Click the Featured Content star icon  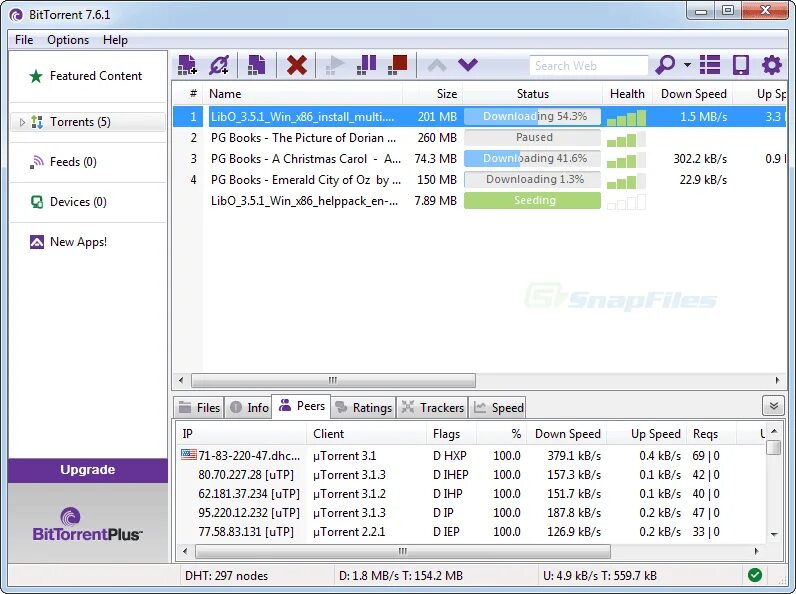coord(36,76)
